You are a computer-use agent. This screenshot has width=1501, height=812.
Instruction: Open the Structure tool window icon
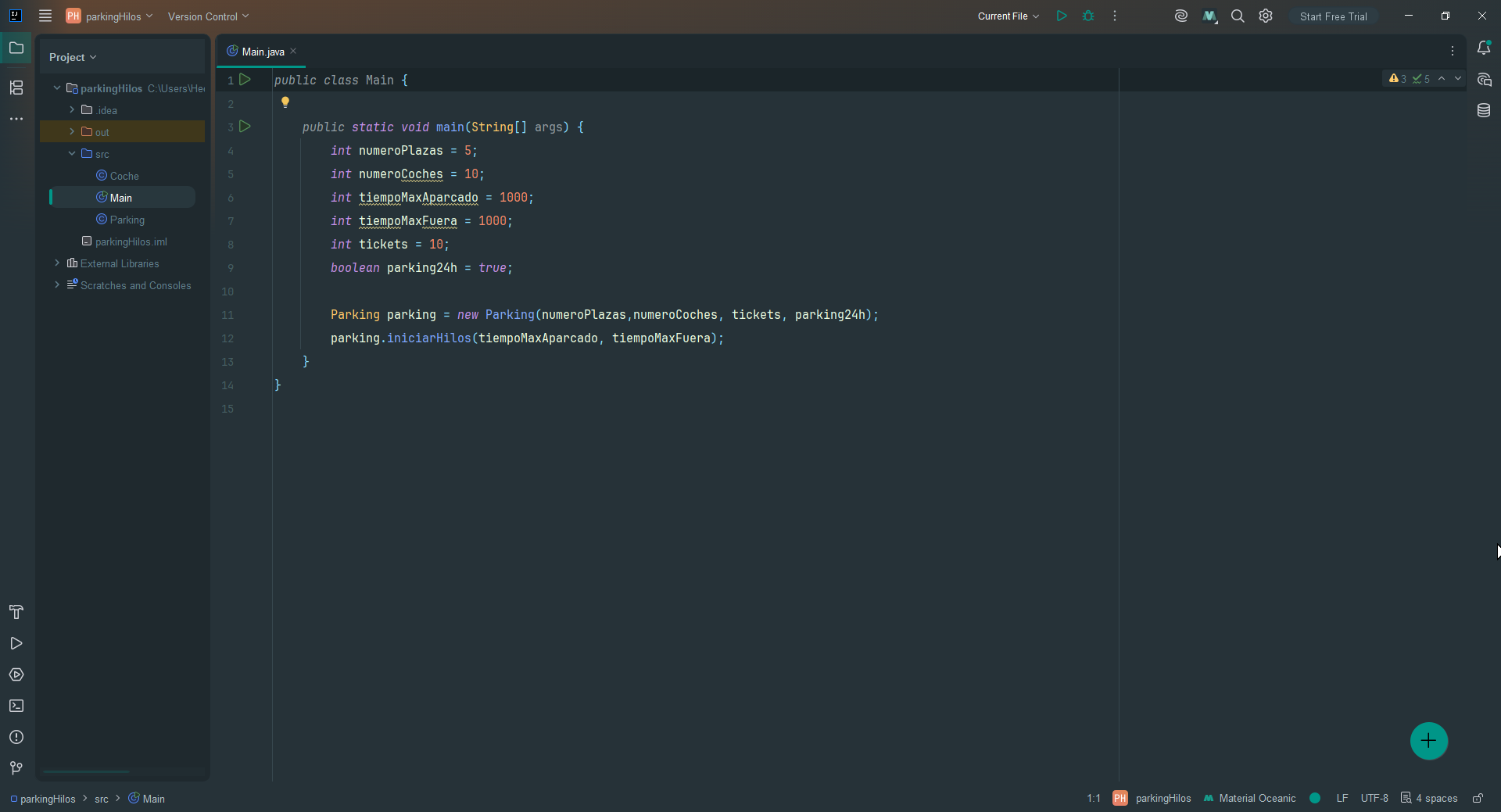[16, 88]
